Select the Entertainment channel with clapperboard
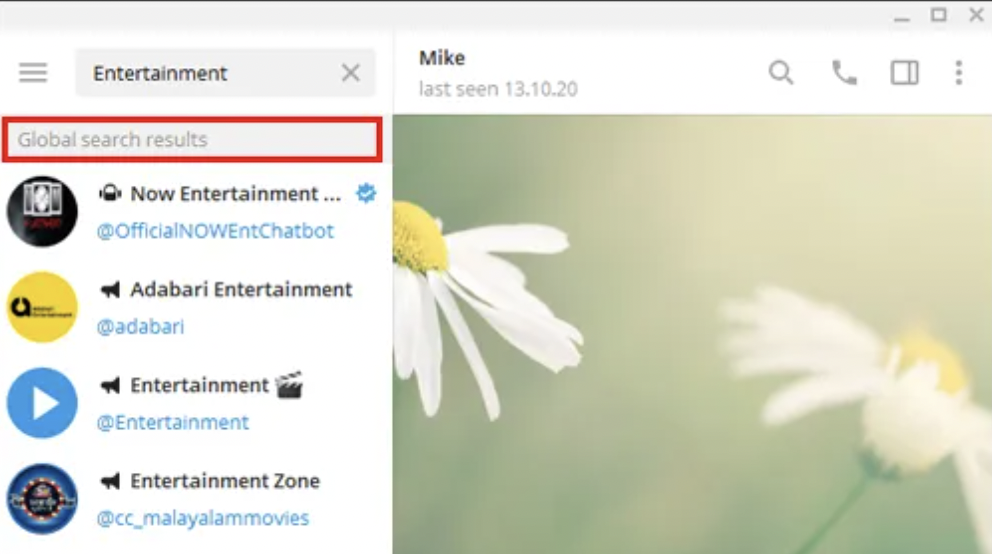This screenshot has height=554, width=992. coord(196,403)
